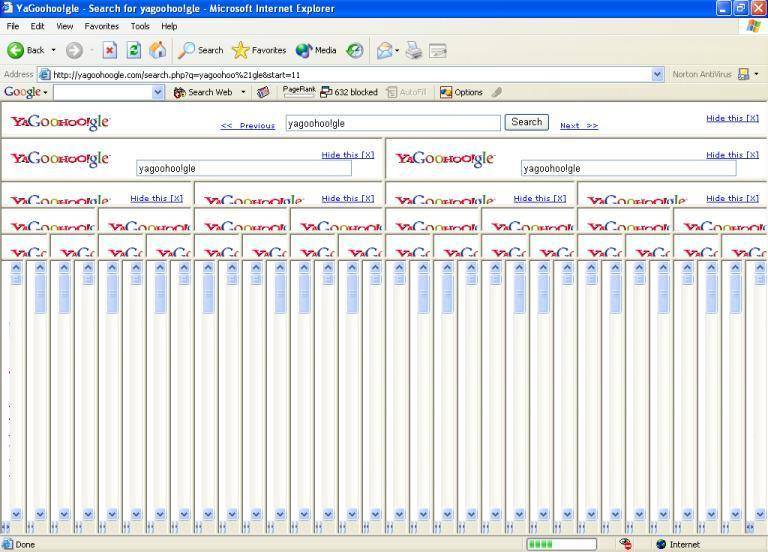Open the Help menu
This screenshot has width=768, height=552.
point(169,26)
